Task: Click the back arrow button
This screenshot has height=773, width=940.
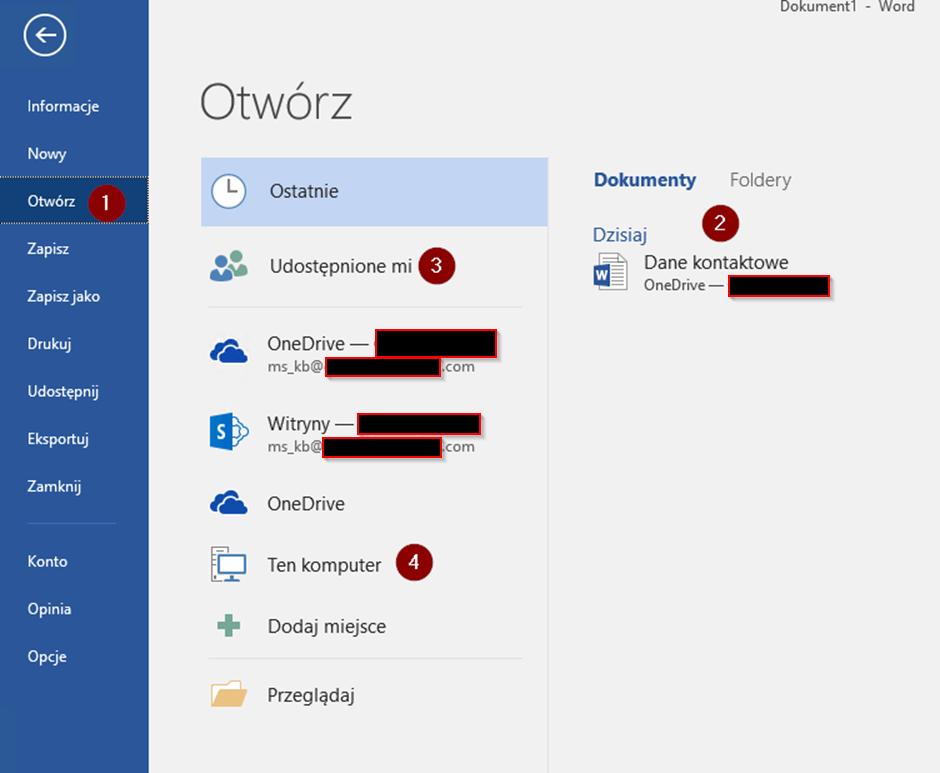Action: coord(45,35)
